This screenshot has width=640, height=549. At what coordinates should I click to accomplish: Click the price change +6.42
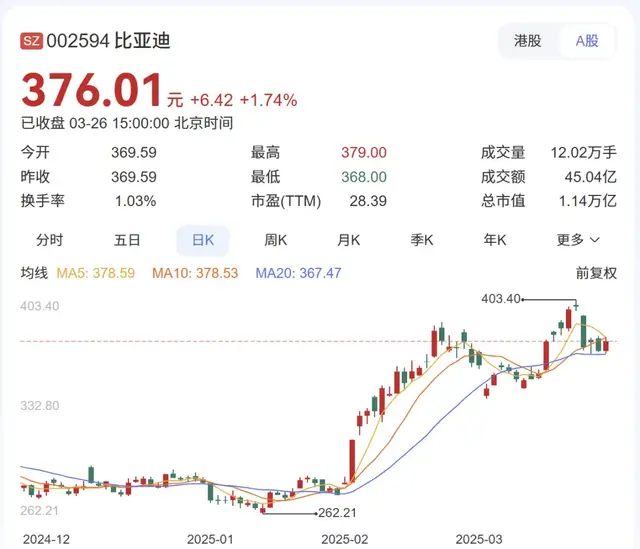coord(211,100)
